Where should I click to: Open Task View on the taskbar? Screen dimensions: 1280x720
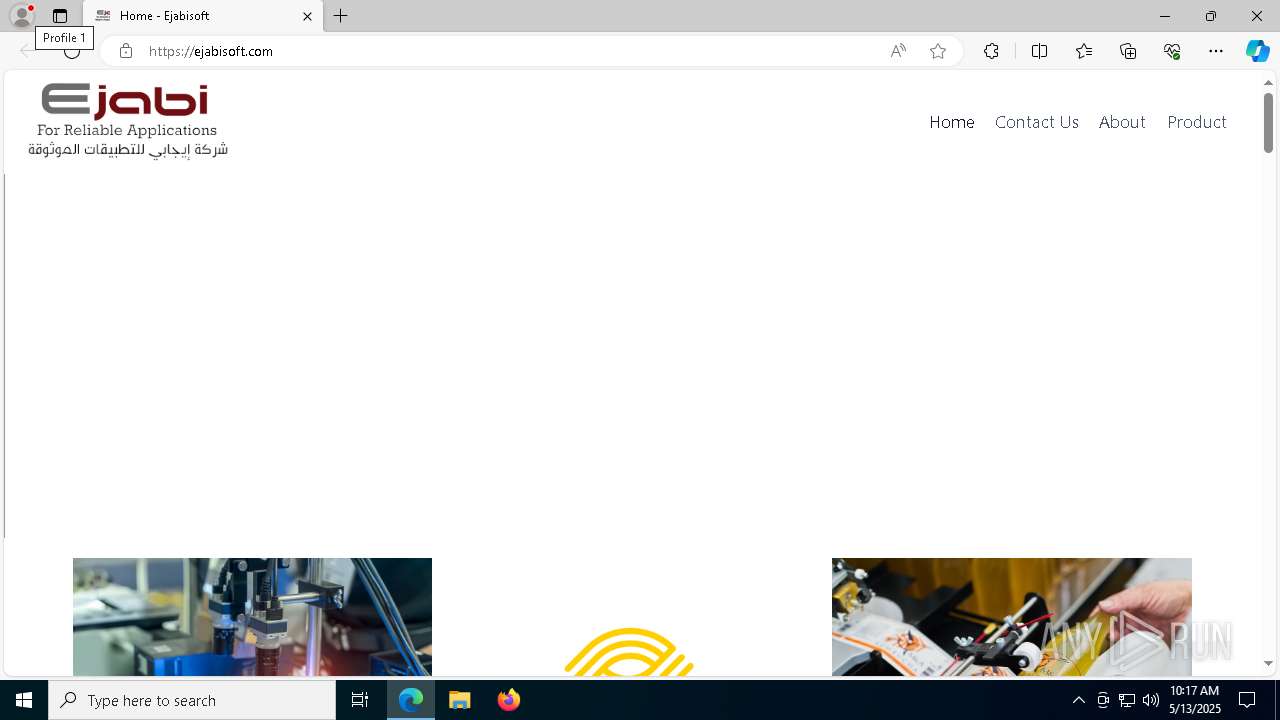[360, 700]
